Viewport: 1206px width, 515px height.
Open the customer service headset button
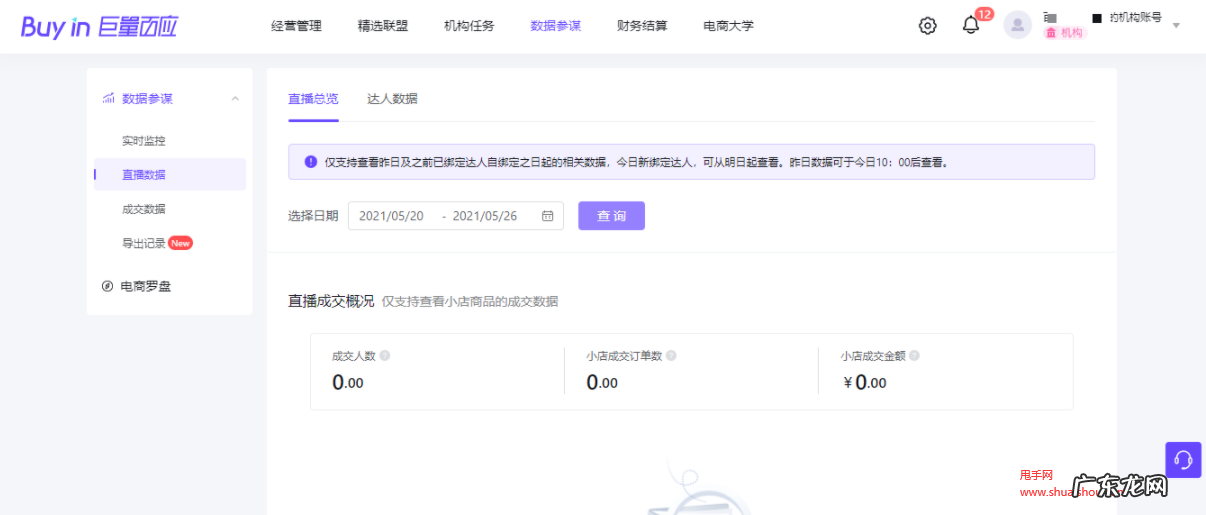click(1183, 460)
